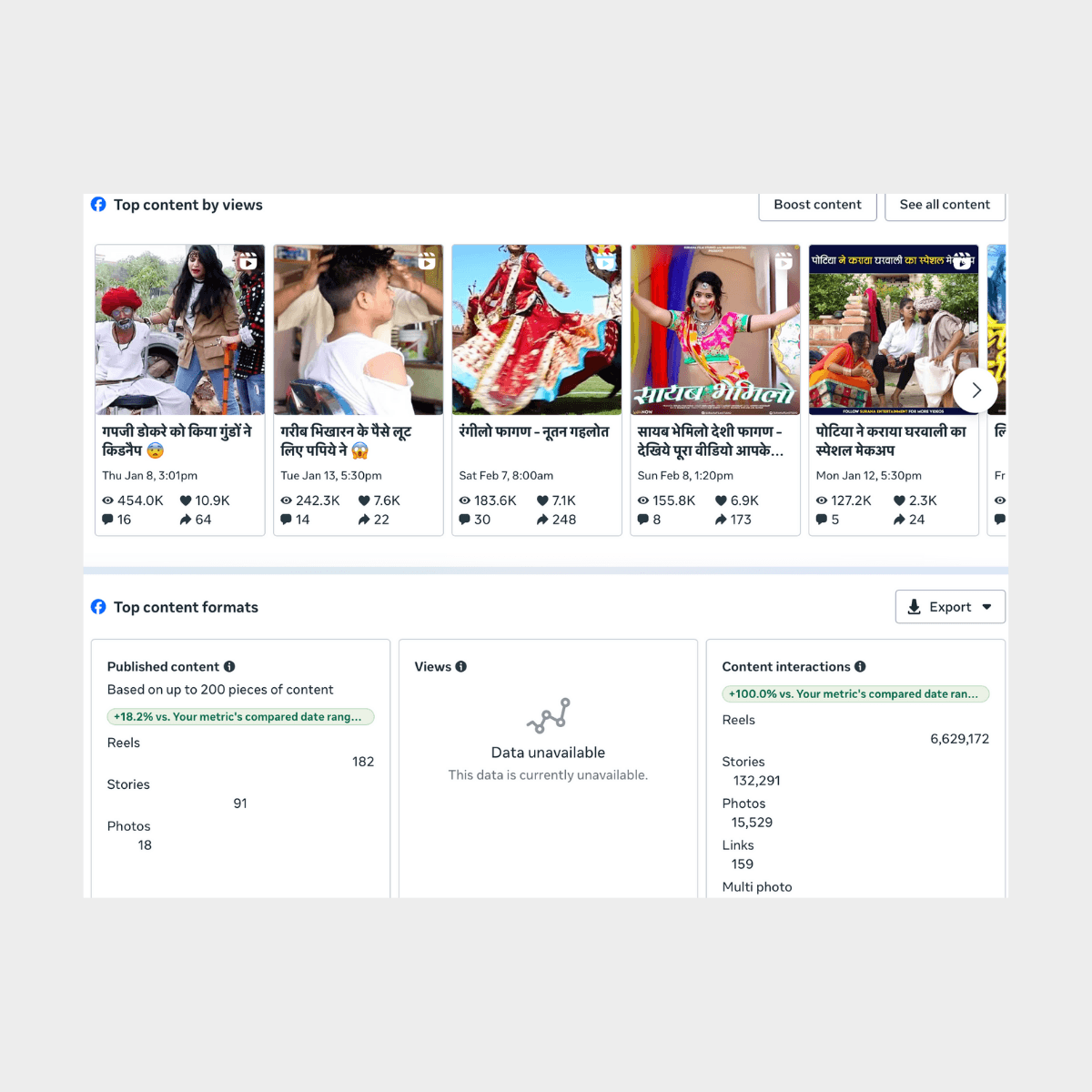Image resolution: width=1092 pixels, height=1092 pixels.
Task: Click the Content interactions info icon
Action: [860, 666]
